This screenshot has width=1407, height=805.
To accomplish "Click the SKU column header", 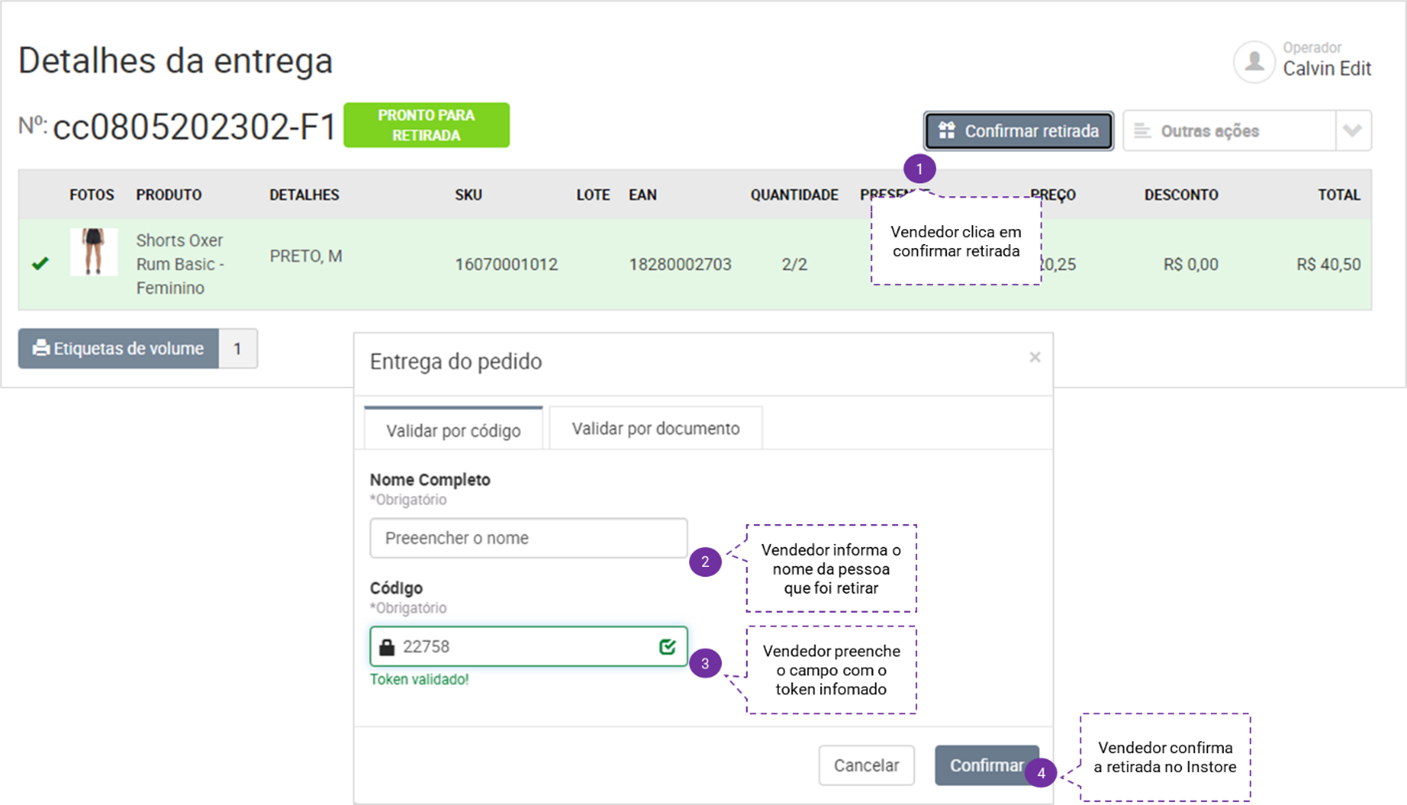I will click(468, 195).
